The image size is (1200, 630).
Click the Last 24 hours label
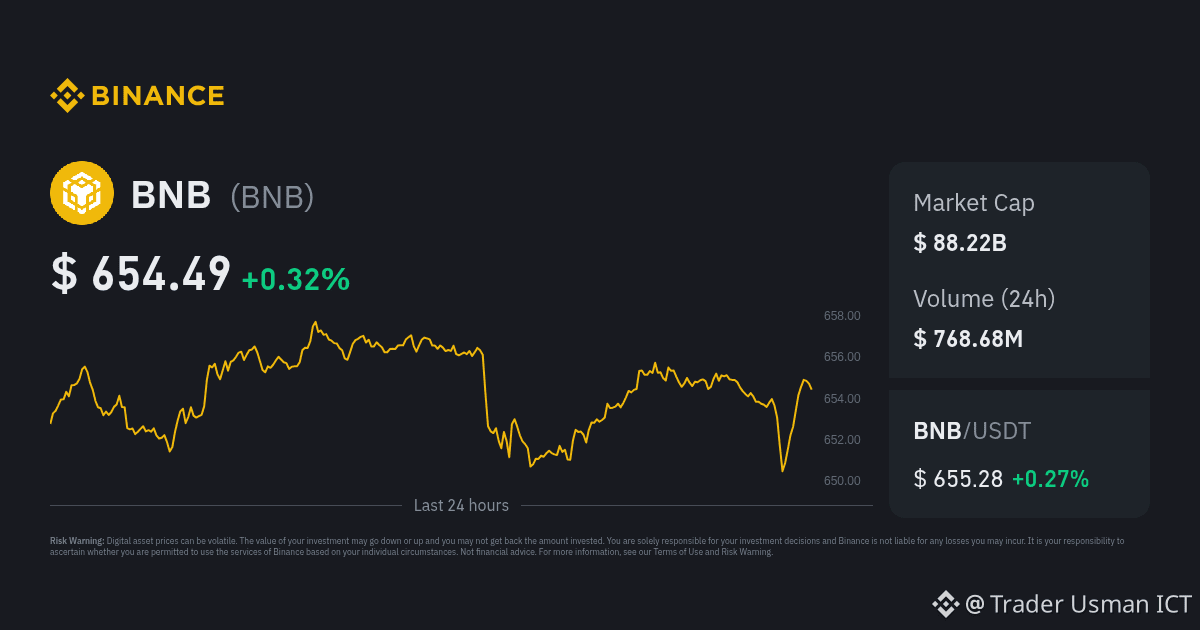pos(461,506)
